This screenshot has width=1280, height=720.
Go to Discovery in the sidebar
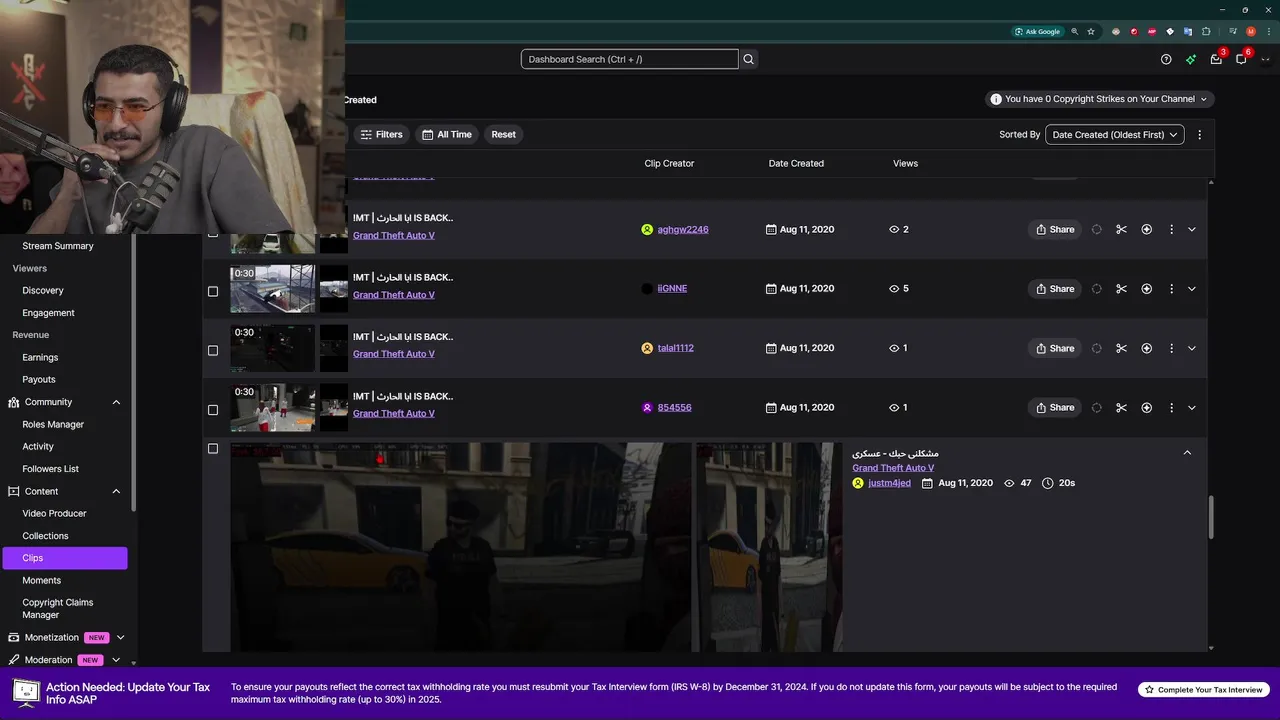click(43, 290)
